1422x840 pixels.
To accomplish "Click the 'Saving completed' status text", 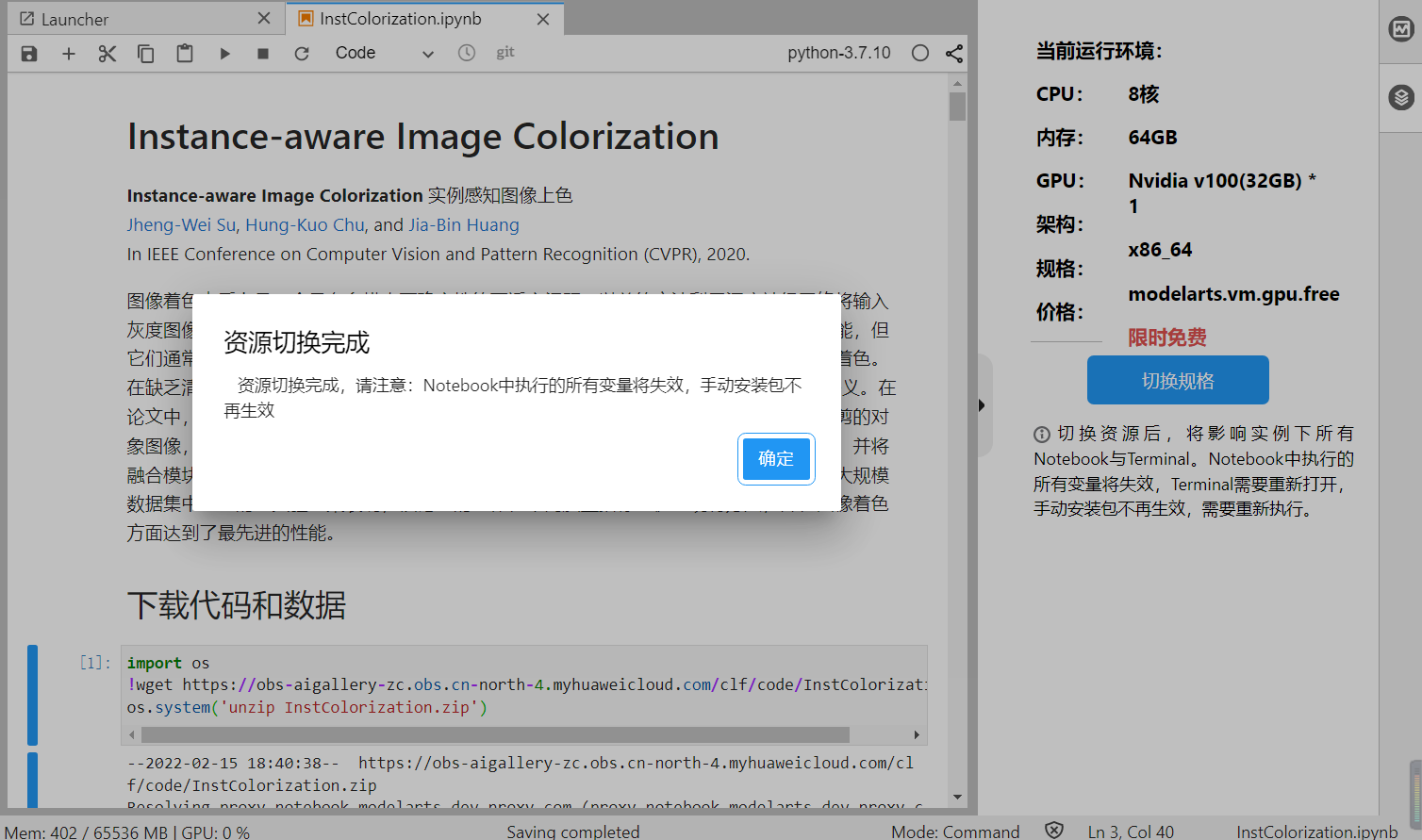I will coord(573,832).
